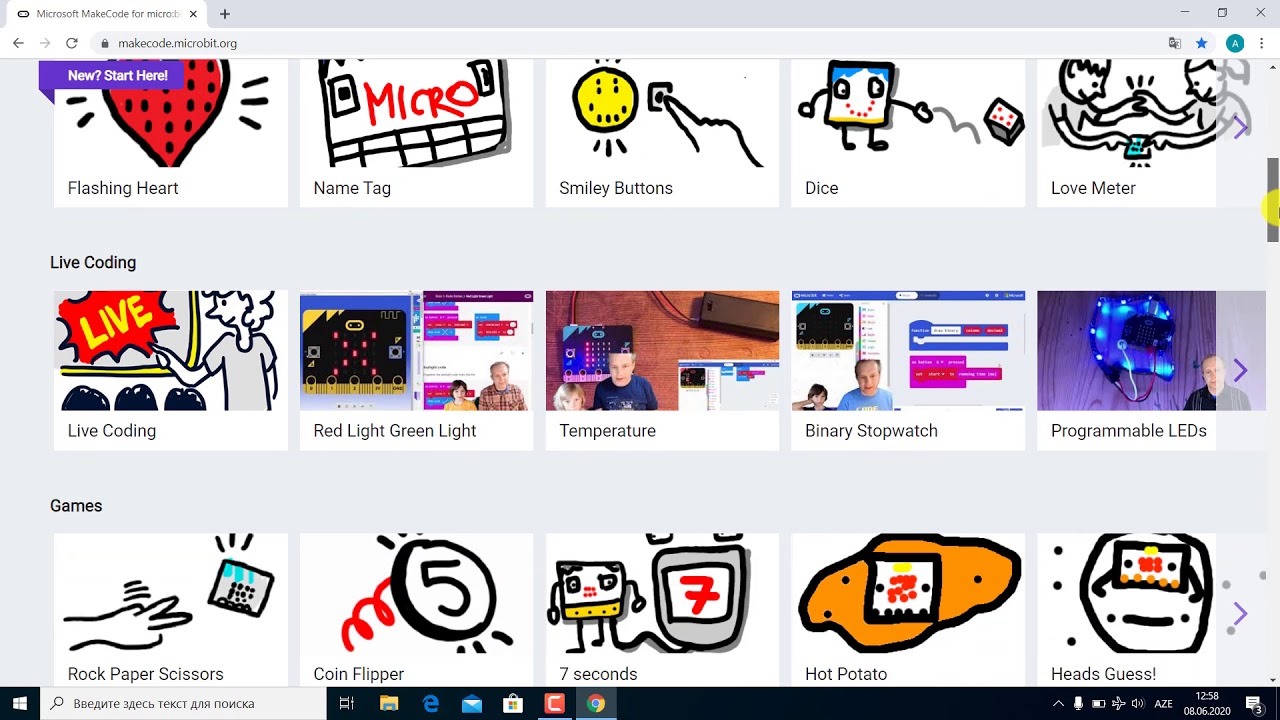Show hidden system tray icons
This screenshot has height=720, width=1280.
(x=1059, y=703)
